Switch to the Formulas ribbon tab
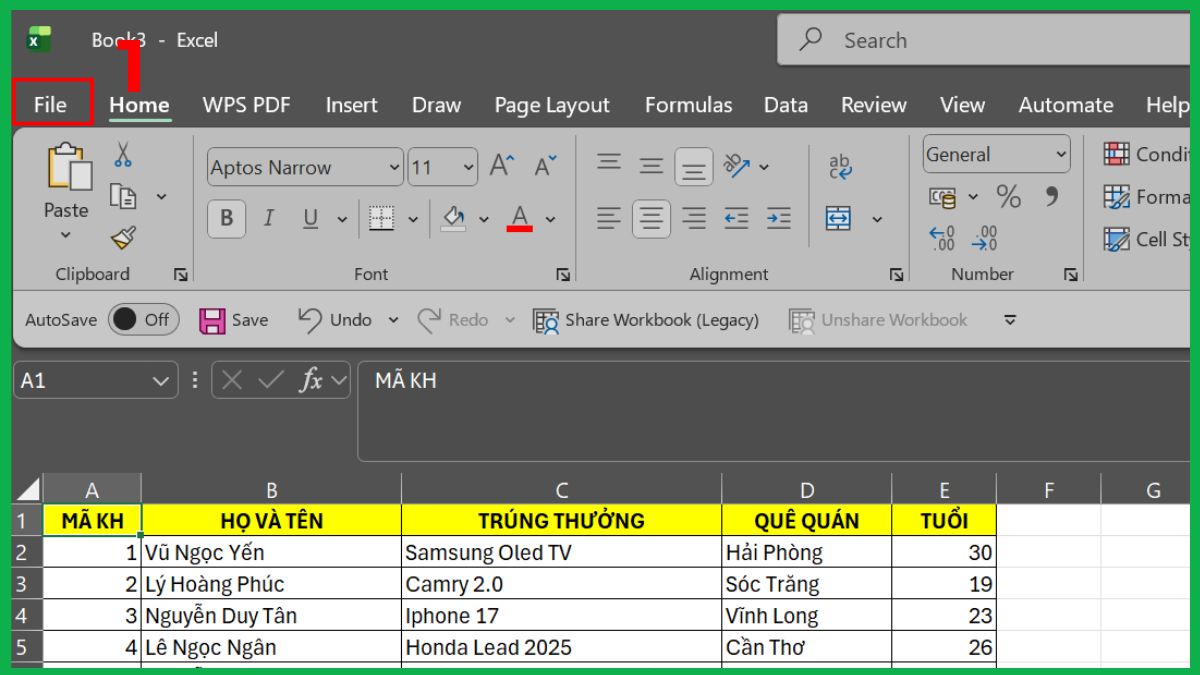 point(688,104)
